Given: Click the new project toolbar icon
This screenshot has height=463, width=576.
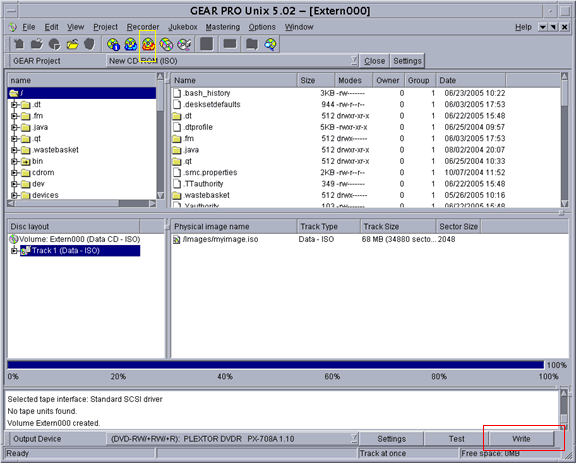Looking at the screenshot, I should tap(19, 44).
